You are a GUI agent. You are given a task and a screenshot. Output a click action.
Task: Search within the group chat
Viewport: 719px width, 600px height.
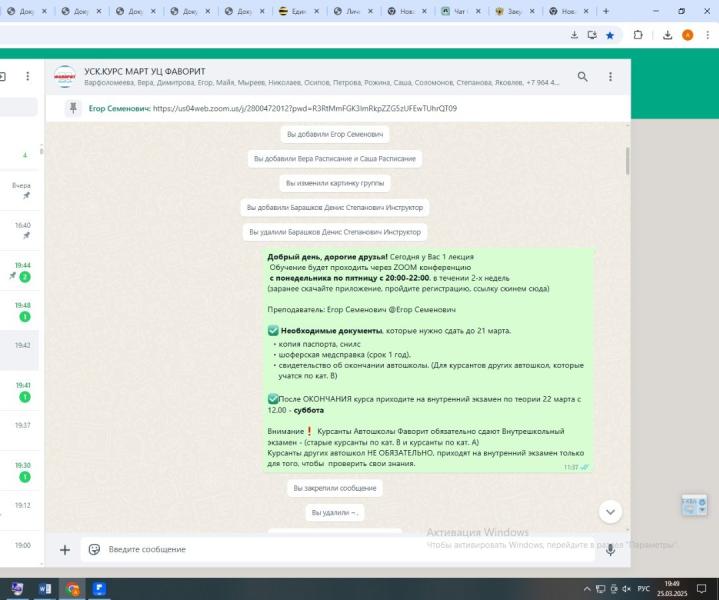[582, 77]
